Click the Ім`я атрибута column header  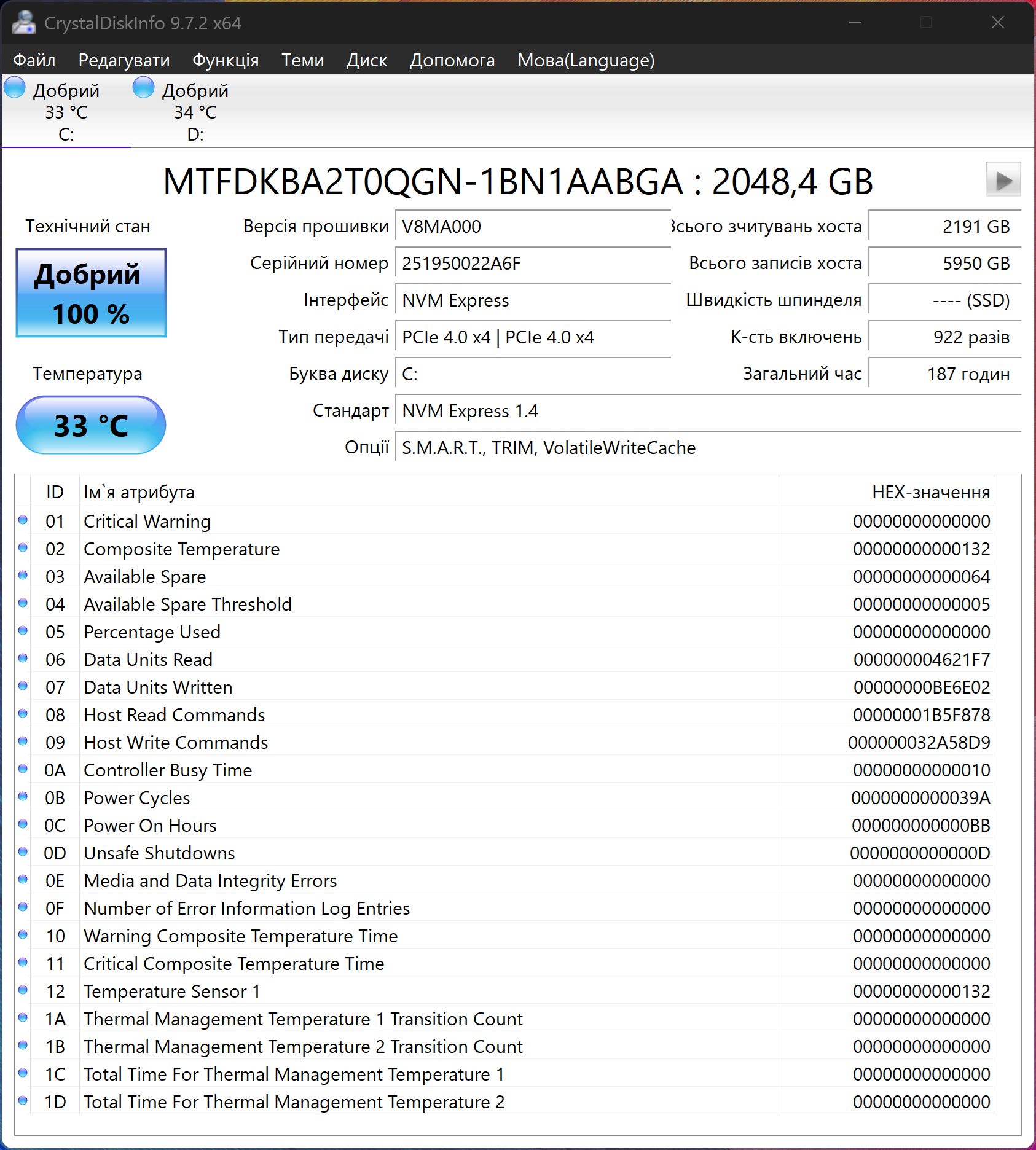[429, 492]
